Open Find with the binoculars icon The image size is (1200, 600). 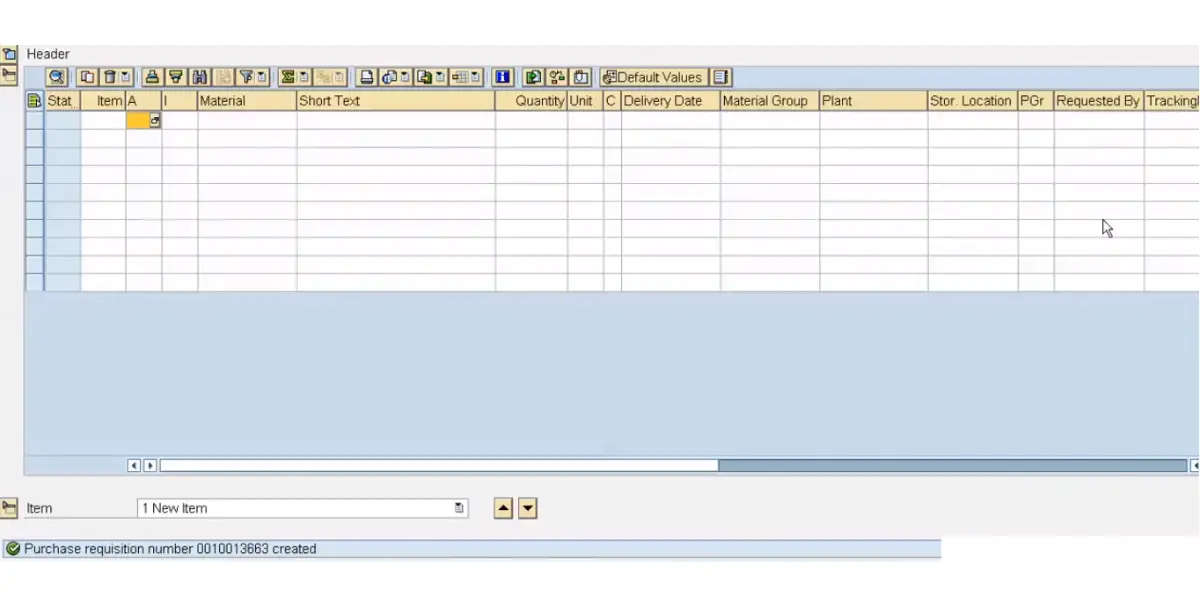[x=199, y=77]
